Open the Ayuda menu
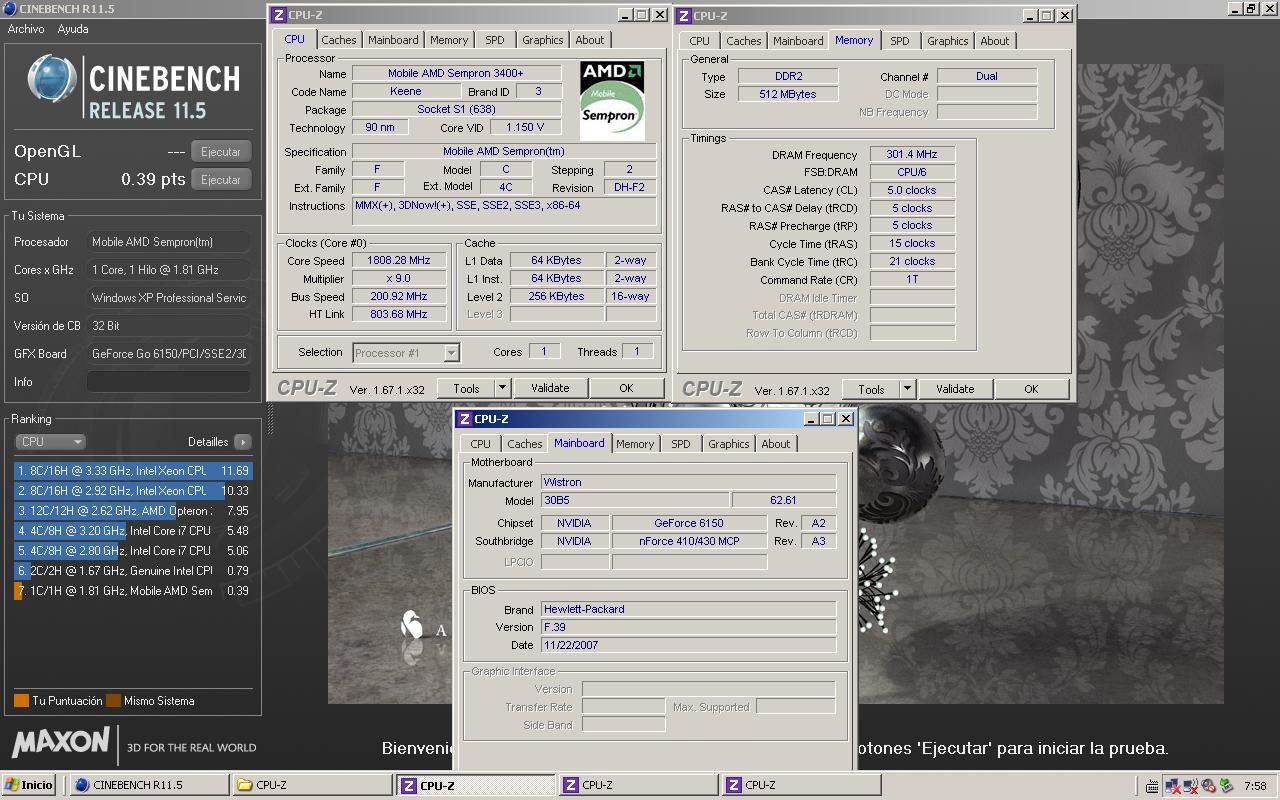 tap(73, 29)
